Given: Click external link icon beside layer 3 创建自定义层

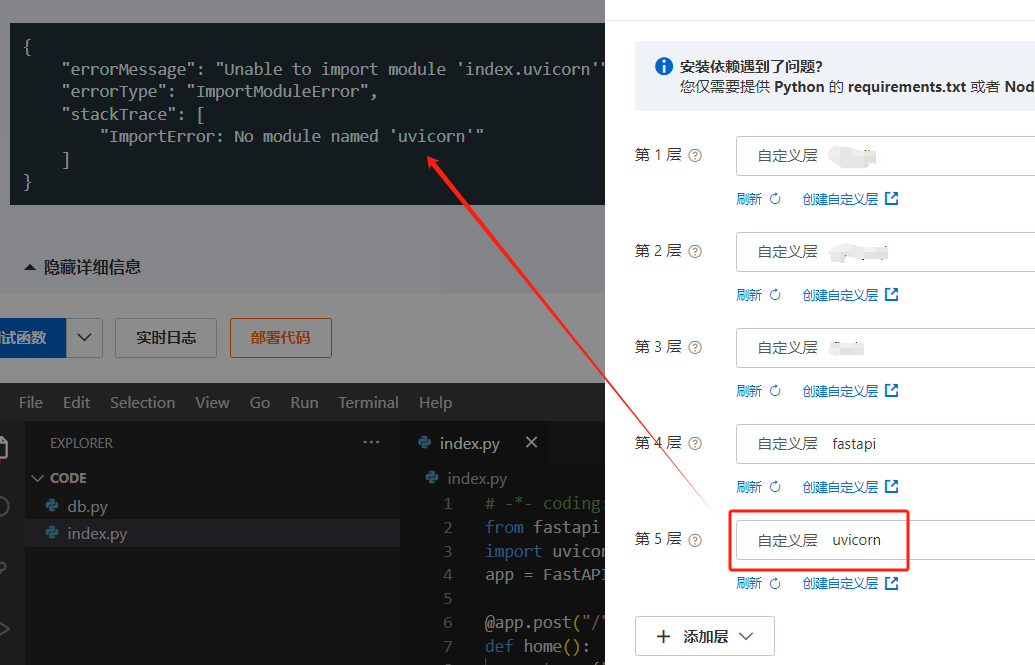Looking at the screenshot, I should point(892,390).
